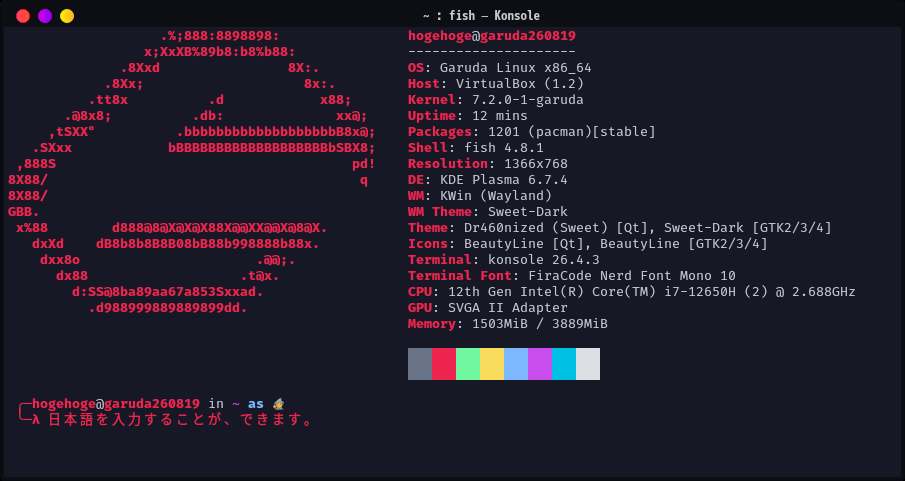Click 'Memory: 1503MiB / 3889MiB' line

508,323
